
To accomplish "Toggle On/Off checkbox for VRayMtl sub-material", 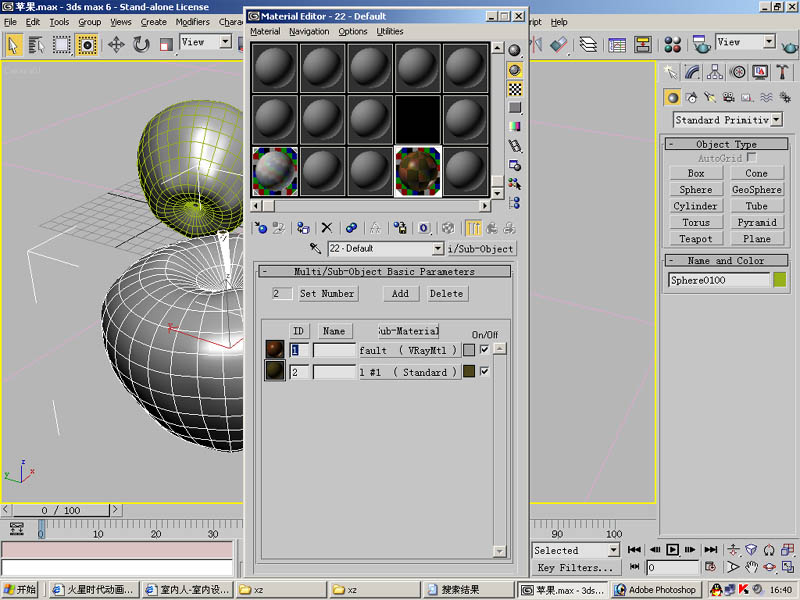I will point(484,350).
